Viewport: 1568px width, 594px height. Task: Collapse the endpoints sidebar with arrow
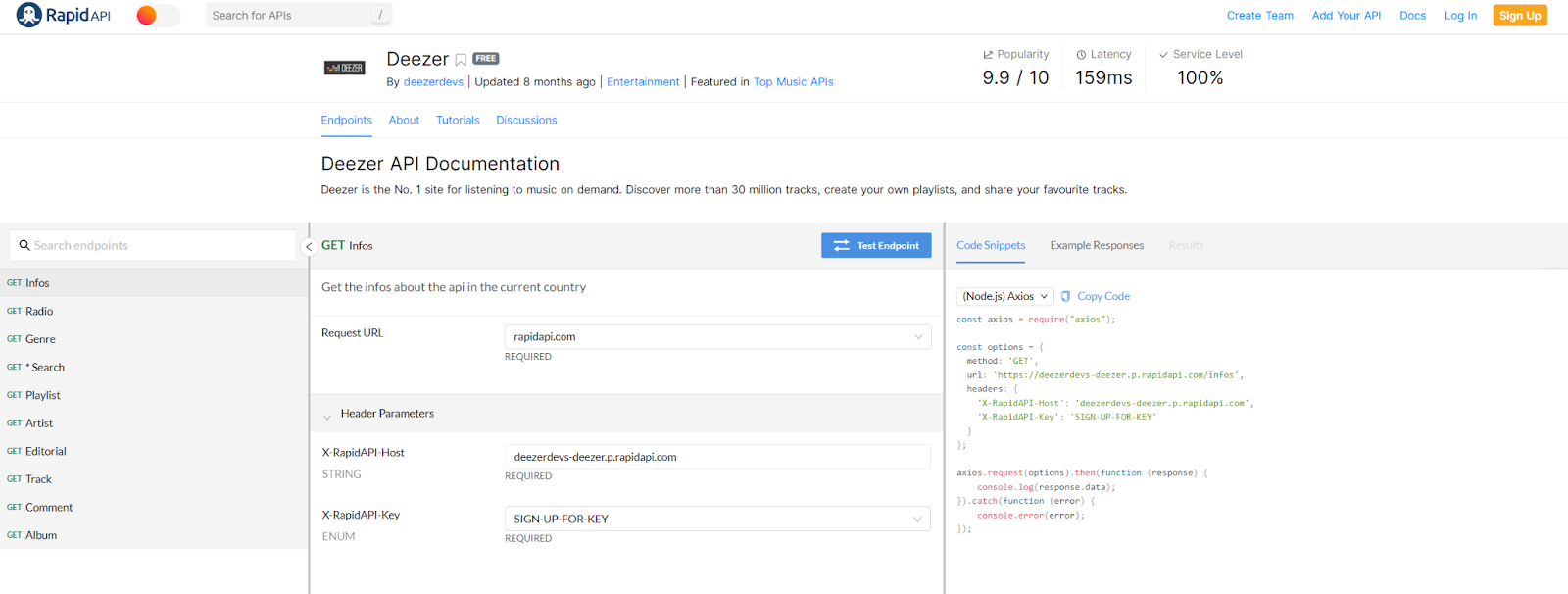tap(309, 246)
